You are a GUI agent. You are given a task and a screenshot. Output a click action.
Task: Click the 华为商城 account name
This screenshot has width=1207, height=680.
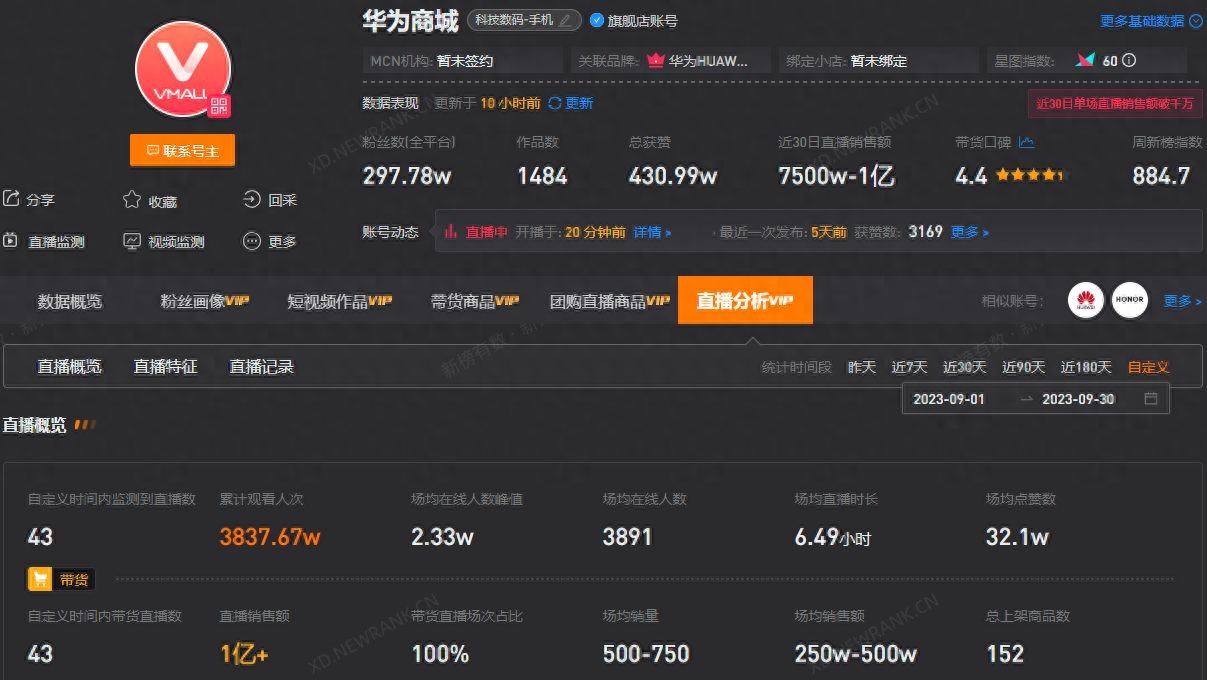pyautogui.click(x=410, y=19)
